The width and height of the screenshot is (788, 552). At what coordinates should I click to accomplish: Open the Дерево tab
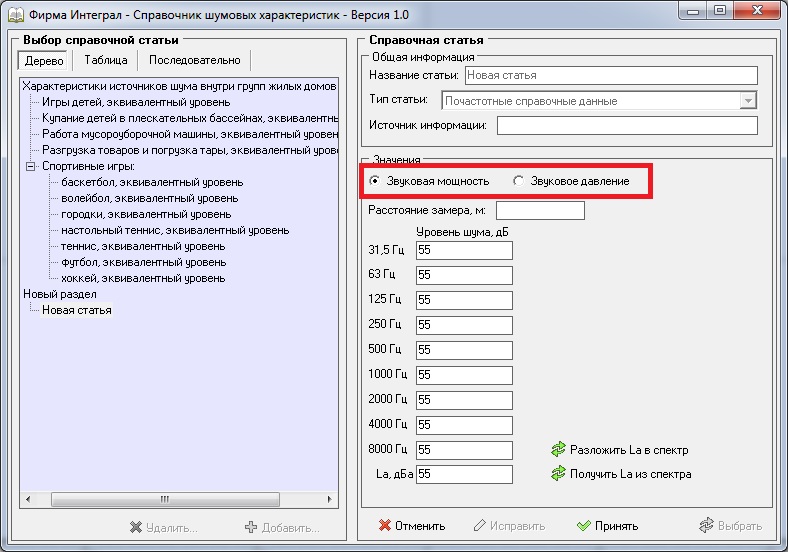(45, 61)
